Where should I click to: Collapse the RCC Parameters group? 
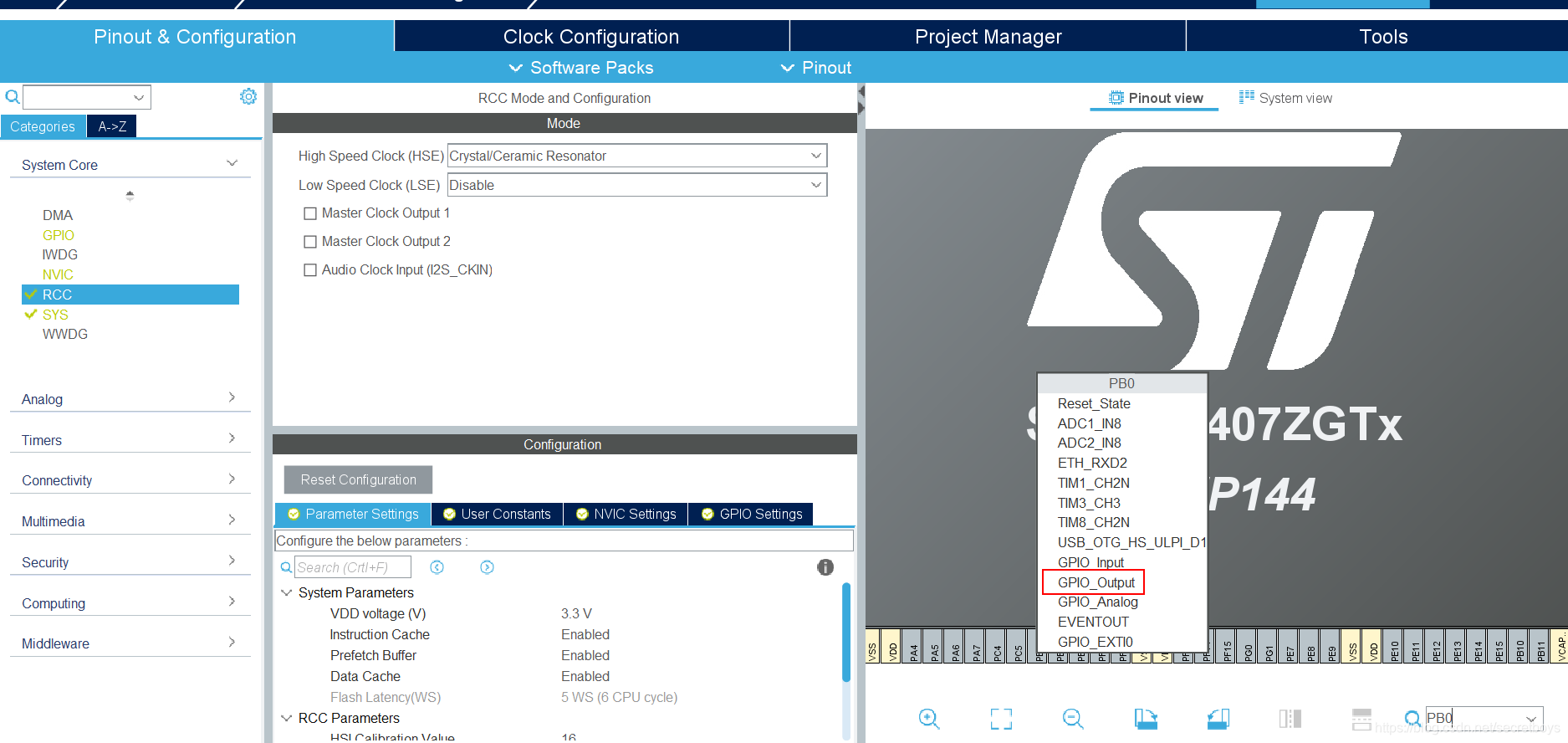click(286, 718)
